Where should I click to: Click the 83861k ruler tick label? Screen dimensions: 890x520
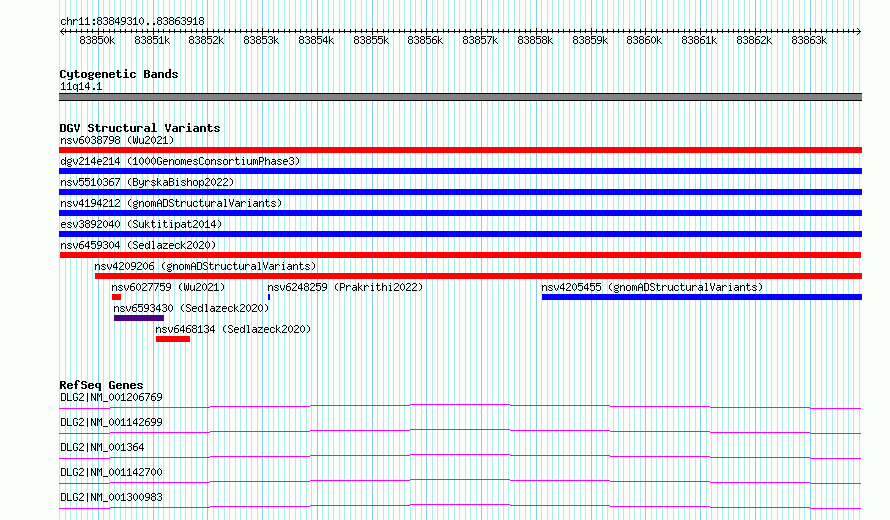point(699,41)
